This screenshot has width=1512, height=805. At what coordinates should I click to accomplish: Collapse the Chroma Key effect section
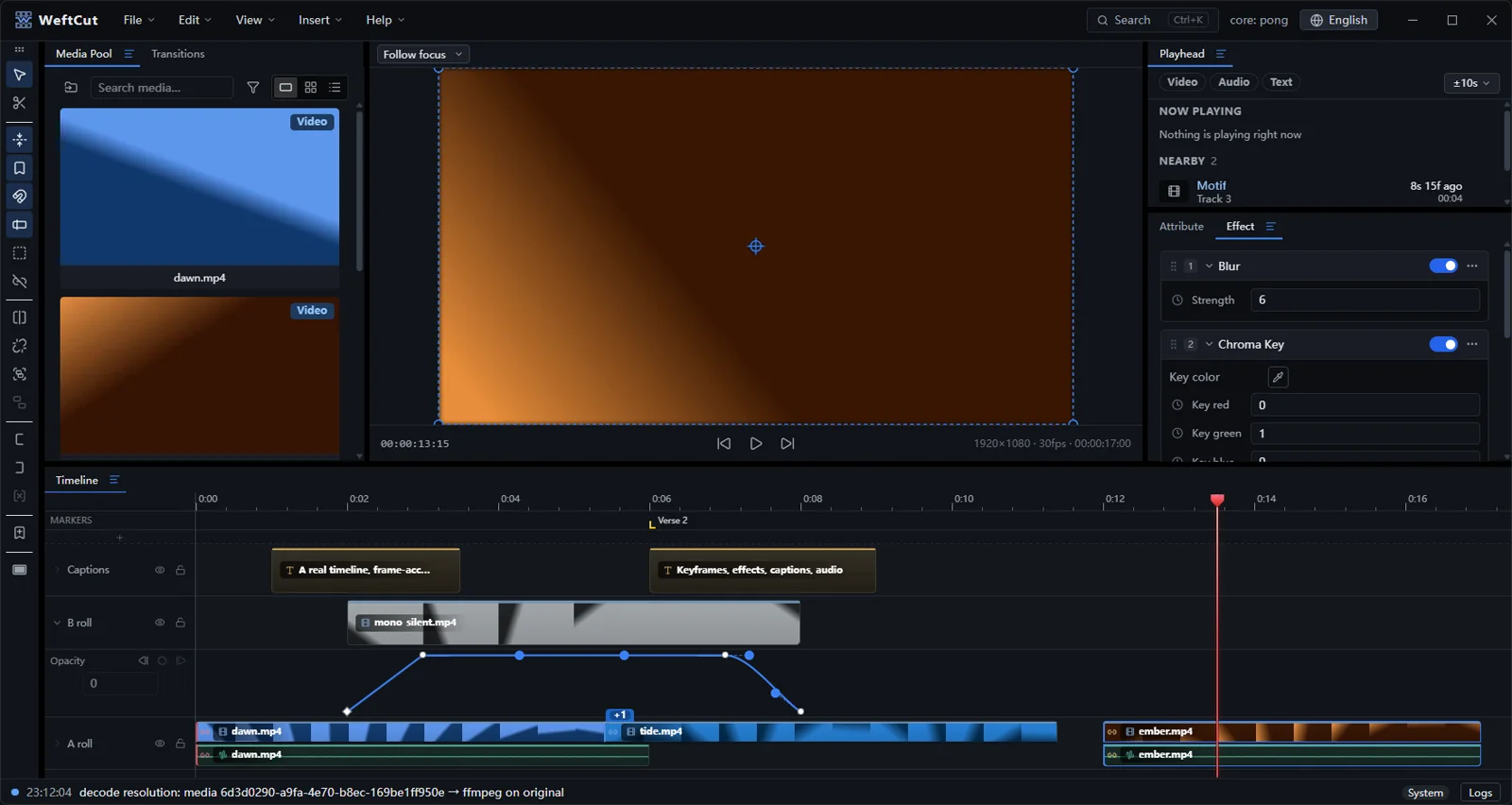tap(1209, 345)
